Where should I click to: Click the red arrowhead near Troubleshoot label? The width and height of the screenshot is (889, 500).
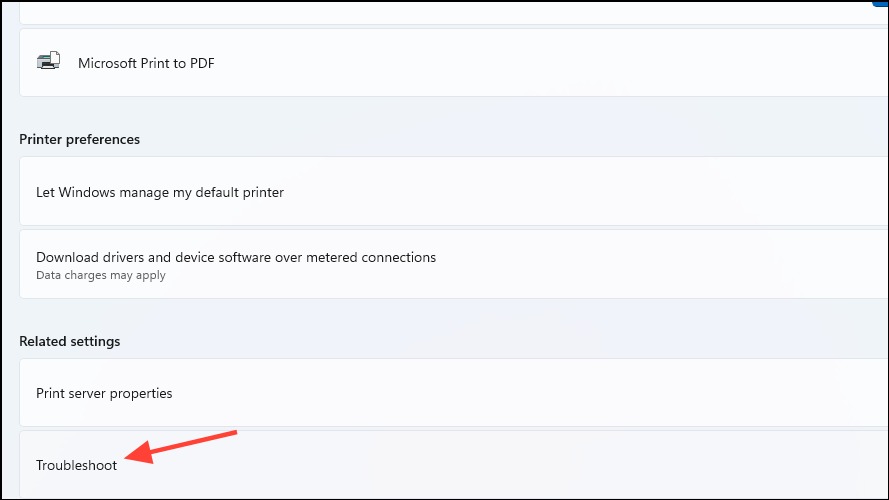click(139, 452)
